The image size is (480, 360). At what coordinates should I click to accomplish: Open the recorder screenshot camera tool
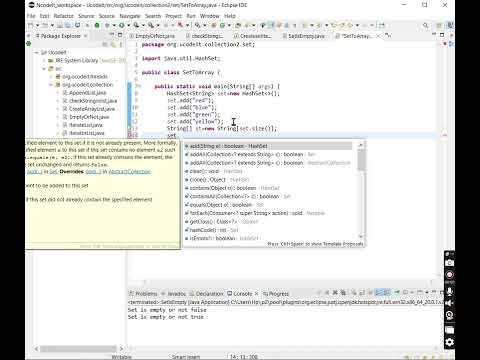(x=449, y=263)
